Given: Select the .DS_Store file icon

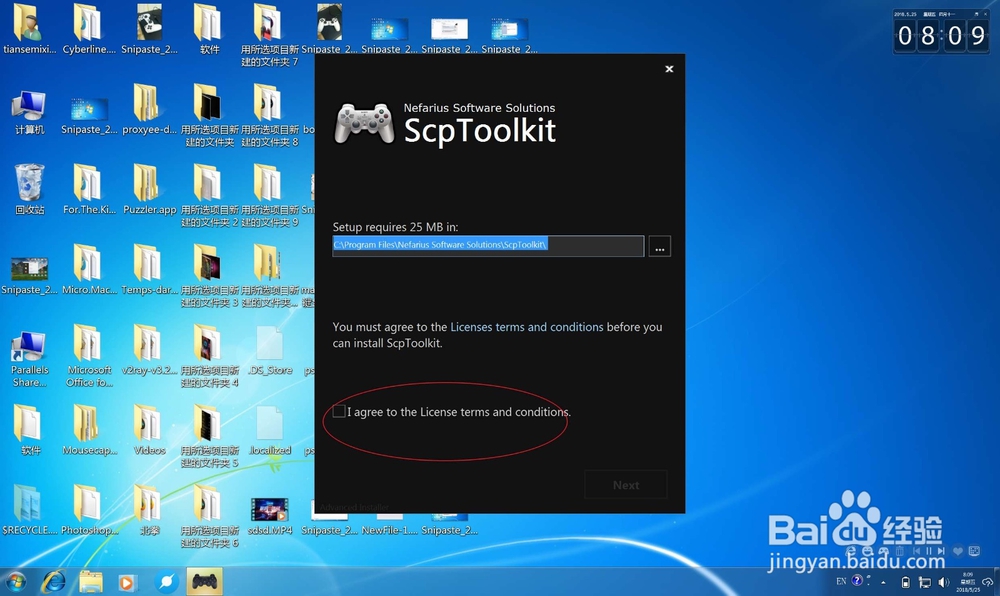Looking at the screenshot, I should coord(270,351).
